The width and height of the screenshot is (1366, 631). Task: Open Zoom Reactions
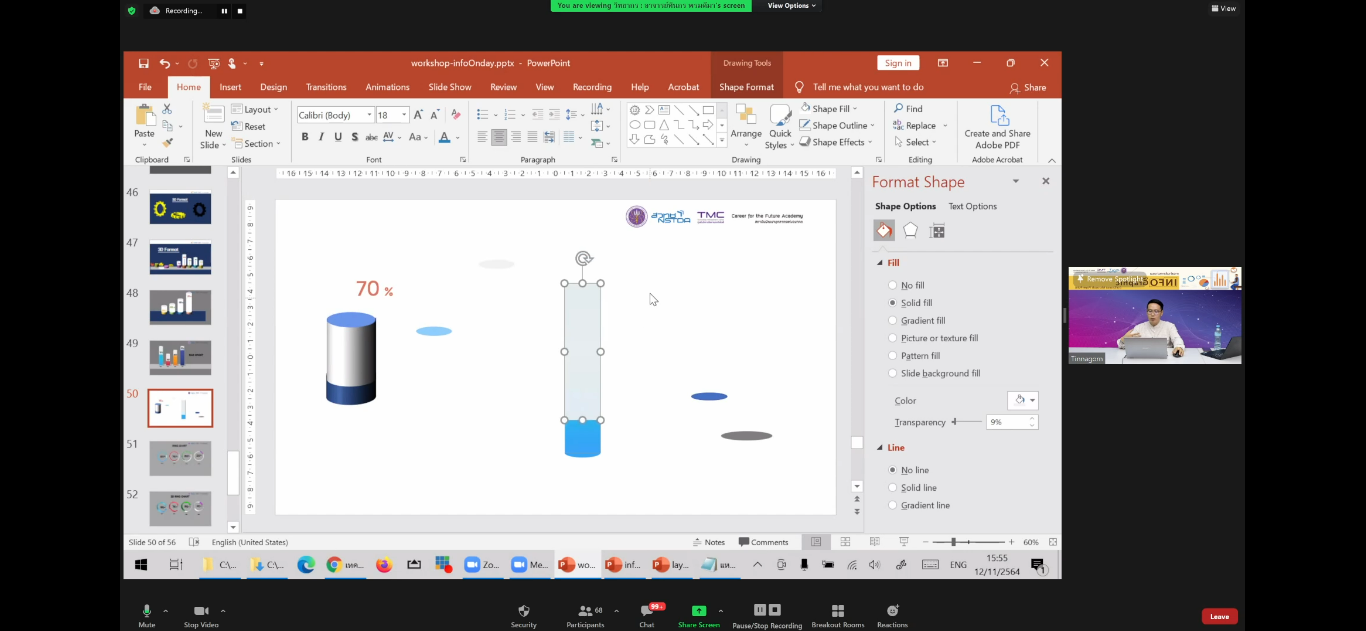(x=892, y=615)
